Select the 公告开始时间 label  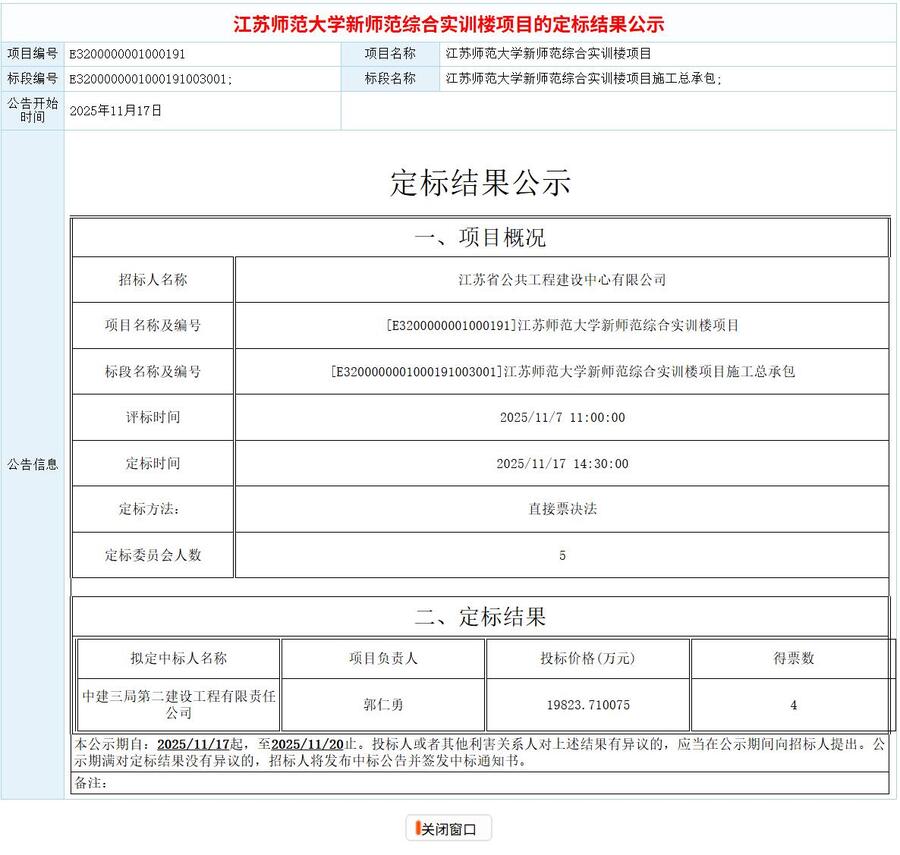pos(32,107)
